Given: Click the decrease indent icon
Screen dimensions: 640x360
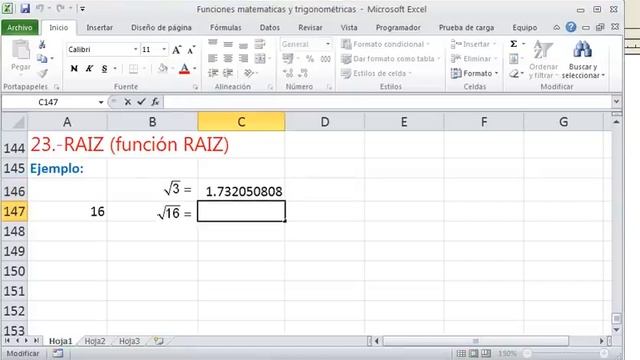Looking at the screenshot, I should click(x=213, y=73).
